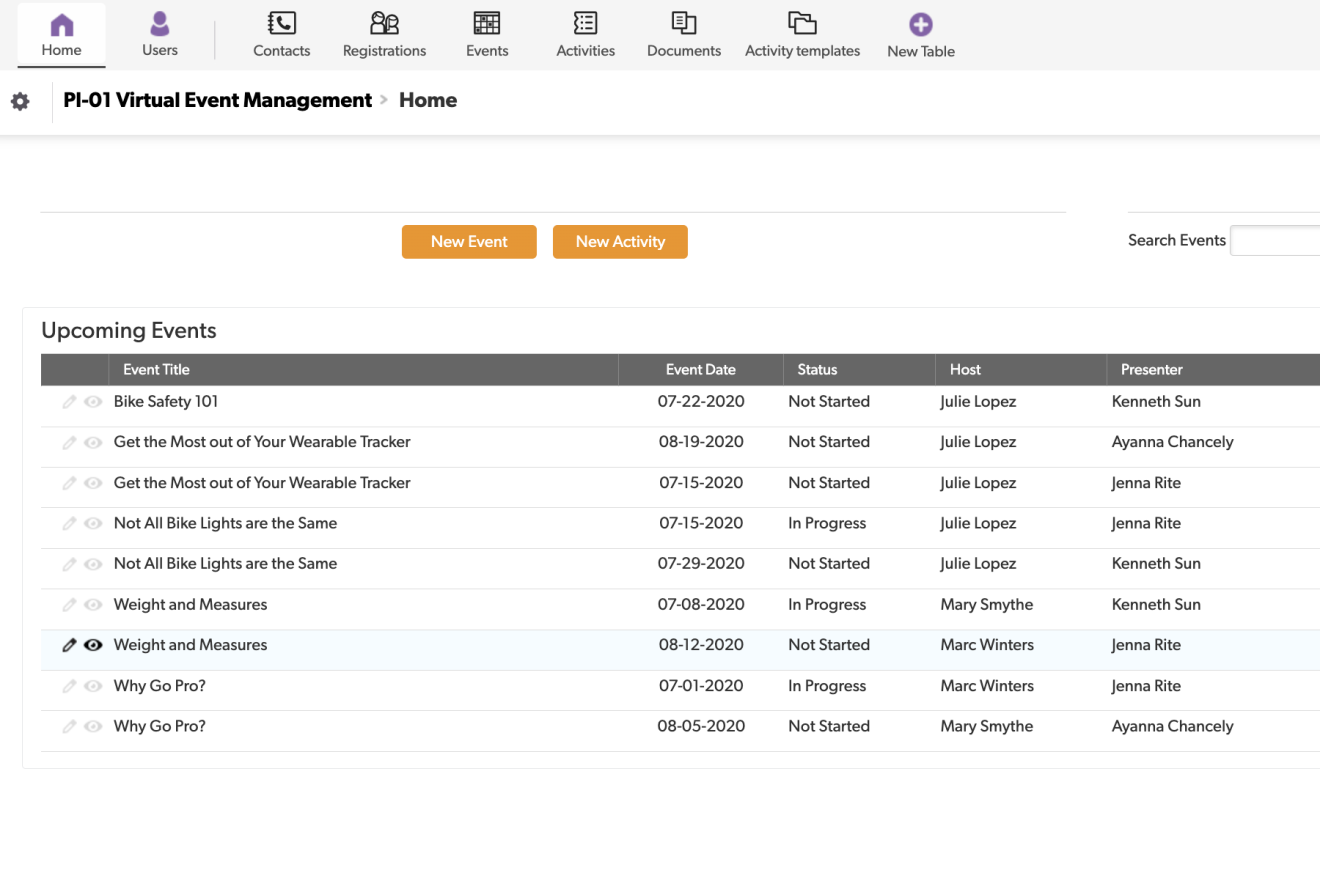Screen dimensions: 1320x881
Task: Edit Weight and Measures 08-12-2020 via pencil
Action: (69, 646)
